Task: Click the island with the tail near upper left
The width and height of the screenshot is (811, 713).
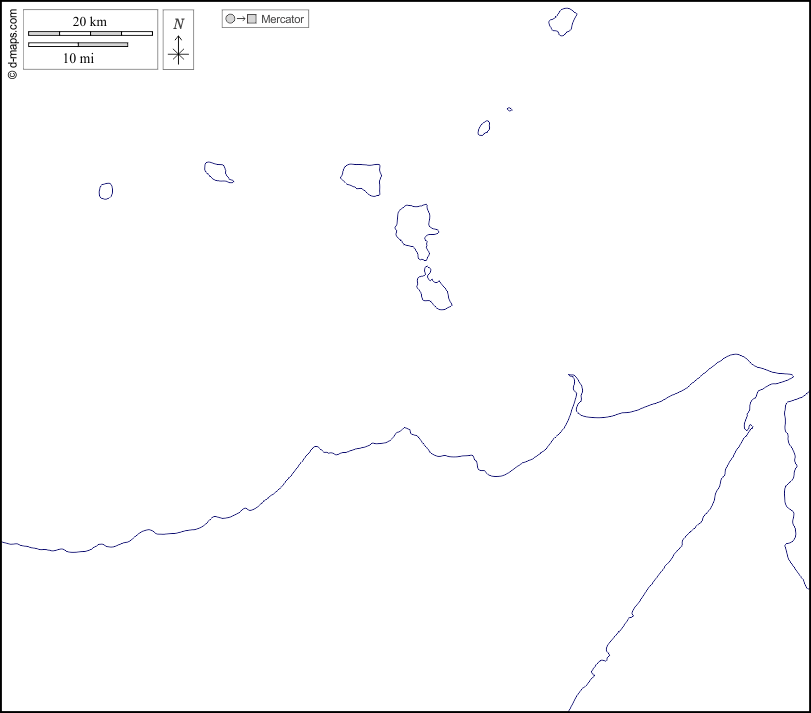Action: [x=217, y=171]
